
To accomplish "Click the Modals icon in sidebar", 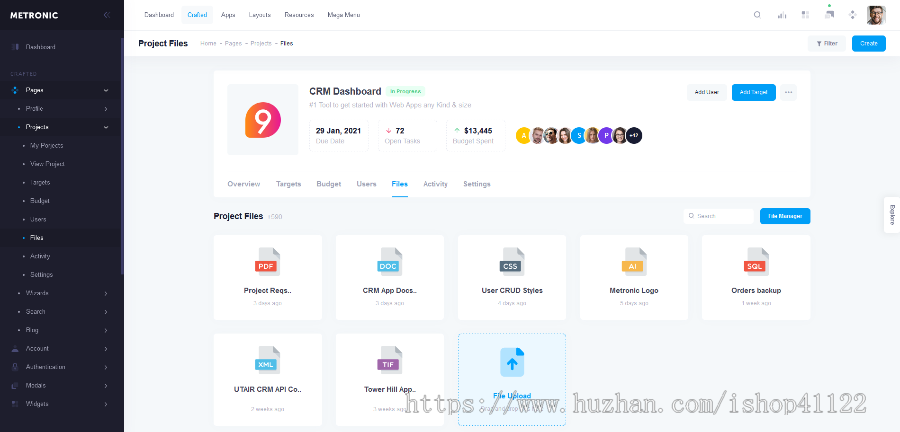I will [x=15, y=386].
